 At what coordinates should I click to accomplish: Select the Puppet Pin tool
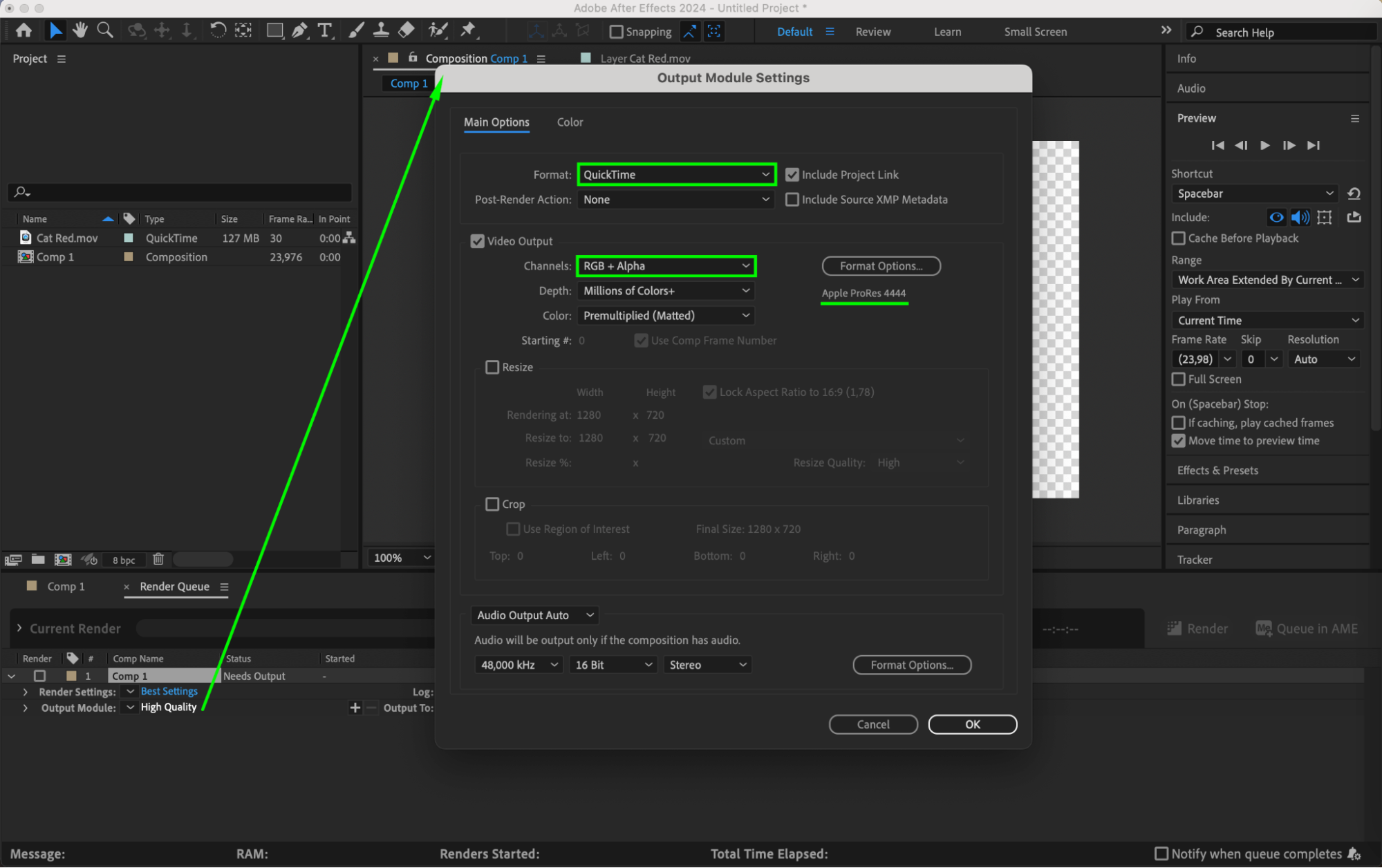pyautogui.click(x=468, y=30)
